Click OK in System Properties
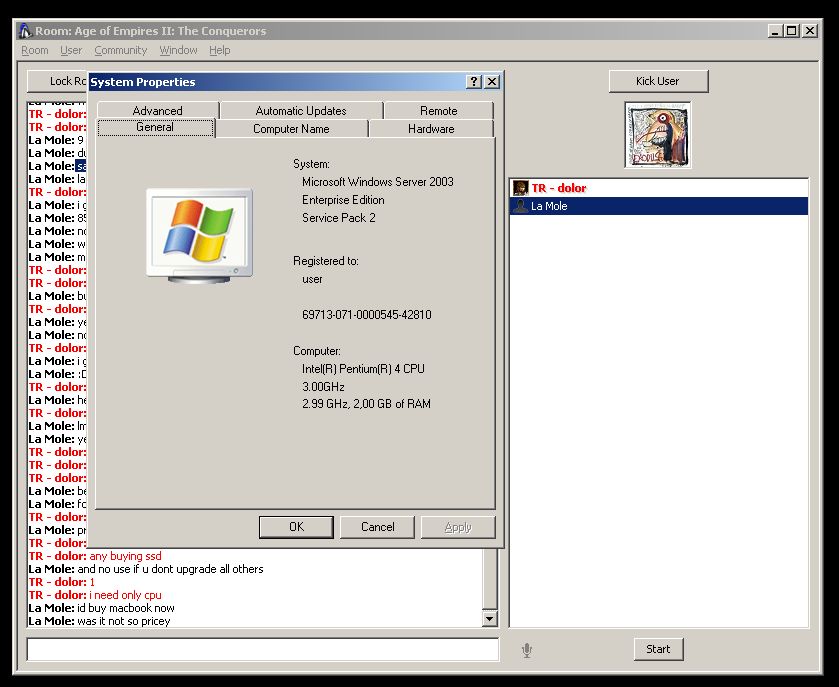The width and height of the screenshot is (839, 687). (296, 527)
